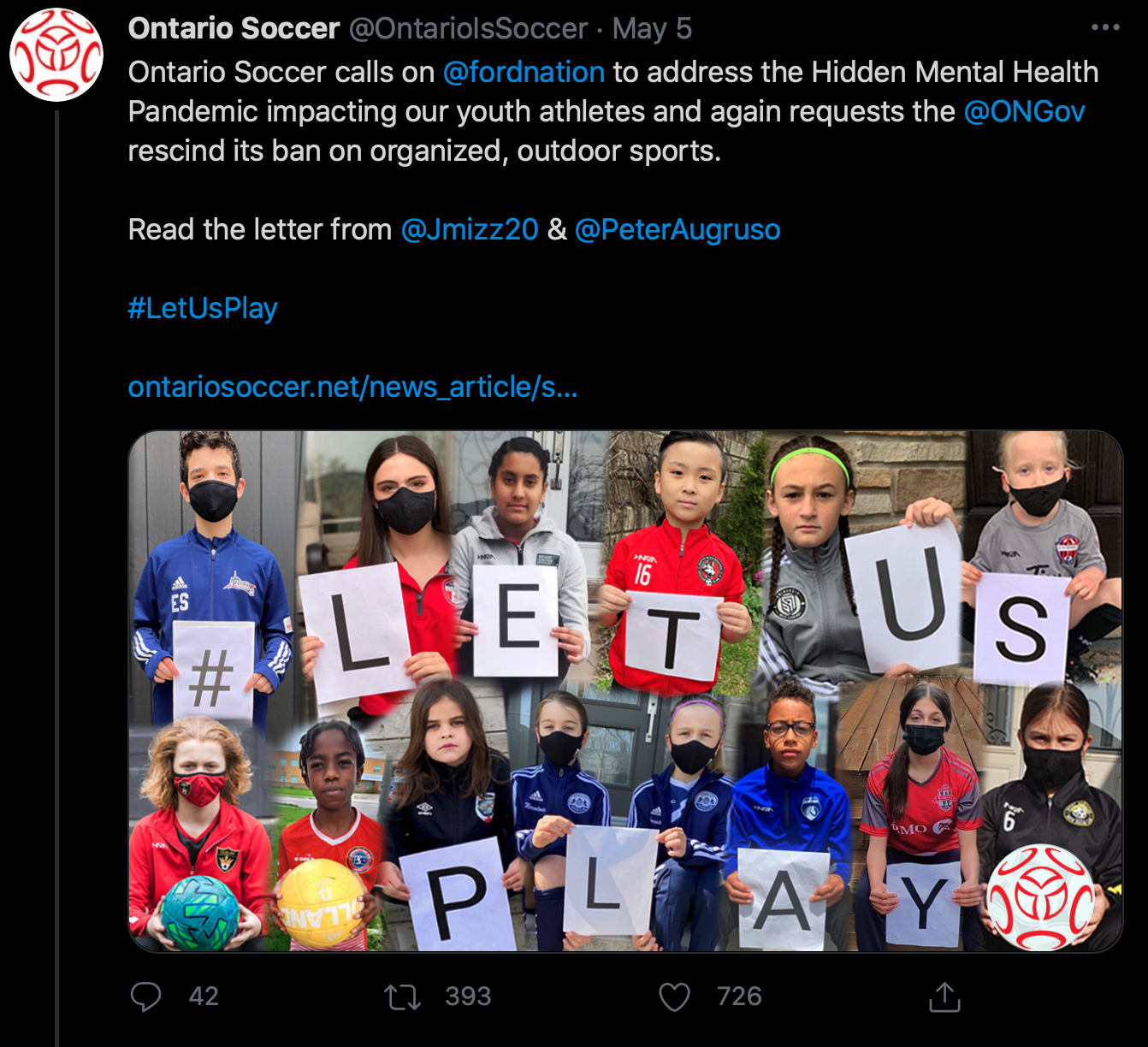
Task: Click the tweet body text to expand
Action: (613, 111)
